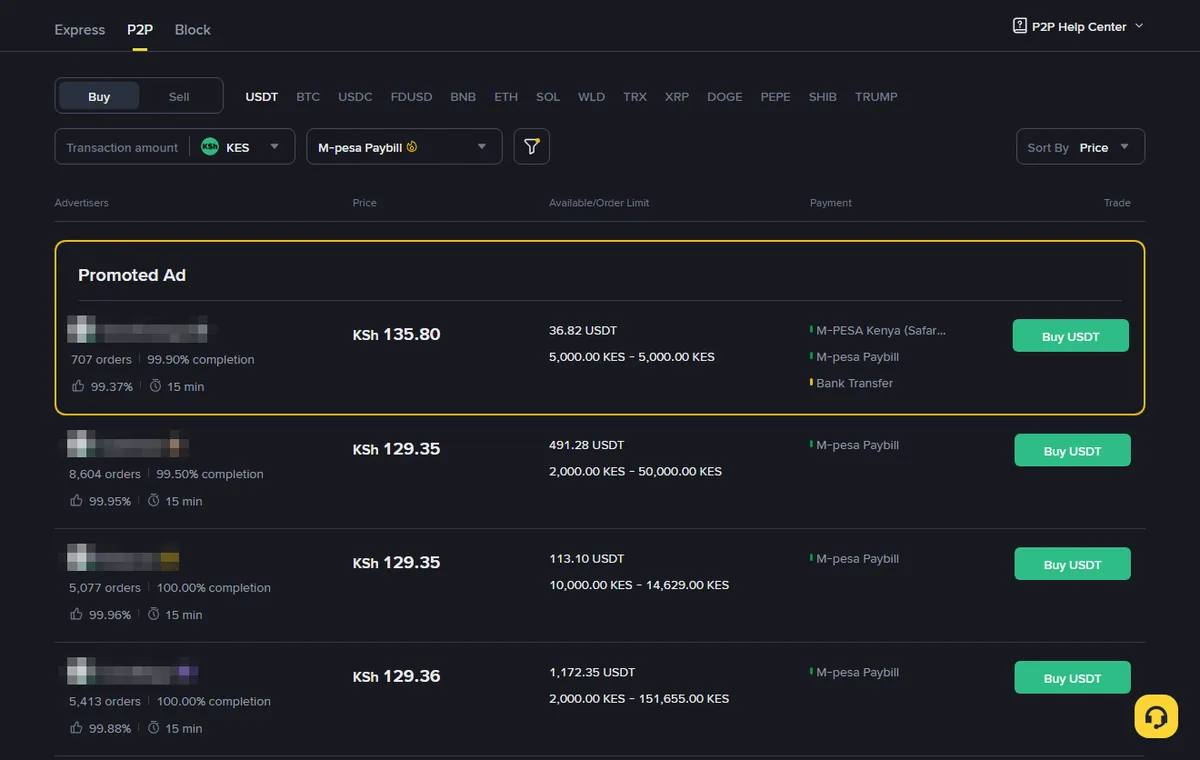Image resolution: width=1200 pixels, height=760 pixels.
Task: Click the Bank Transfer payment label
Action: [854, 383]
